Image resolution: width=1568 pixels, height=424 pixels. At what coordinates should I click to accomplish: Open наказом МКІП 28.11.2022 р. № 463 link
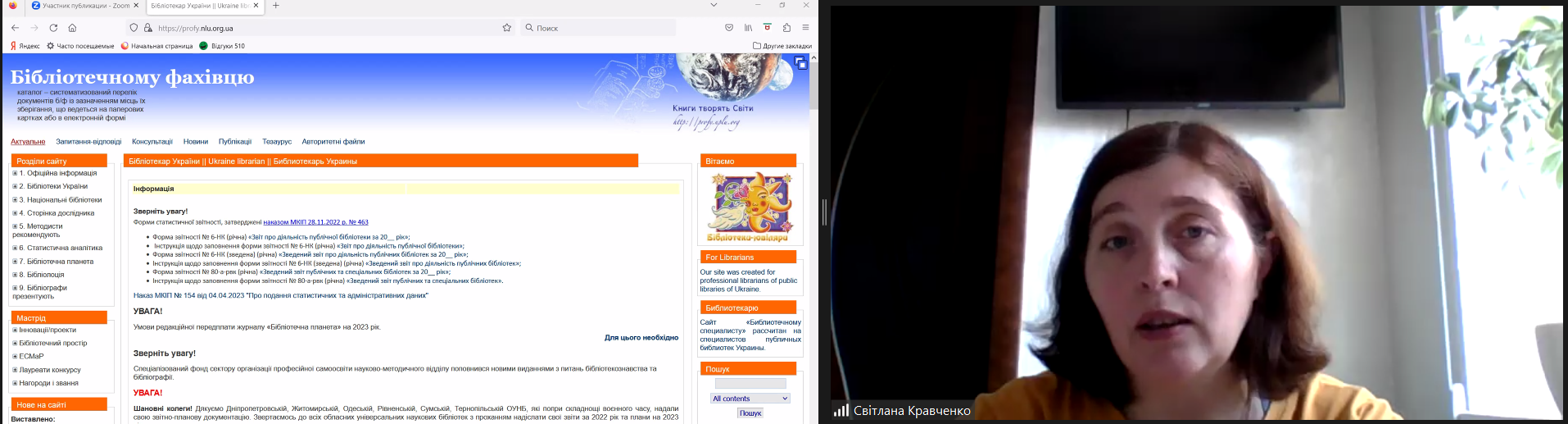click(315, 222)
